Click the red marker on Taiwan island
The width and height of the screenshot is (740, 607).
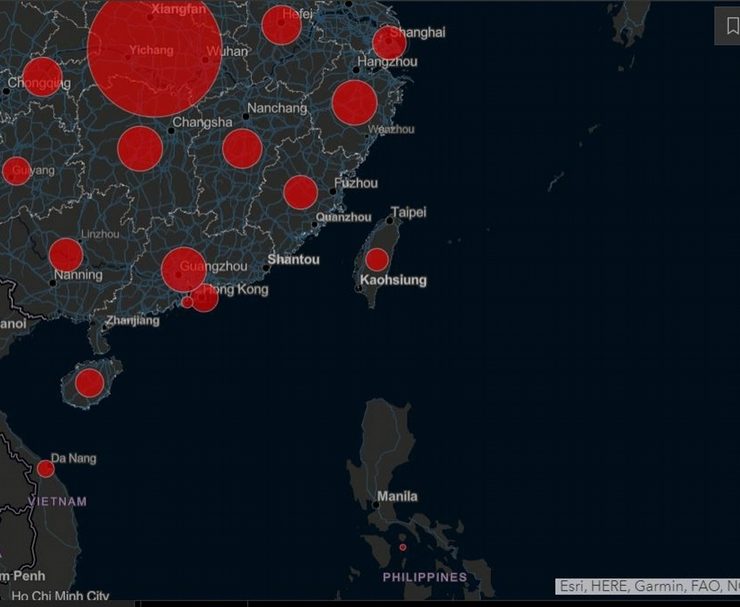pyautogui.click(x=377, y=260)
